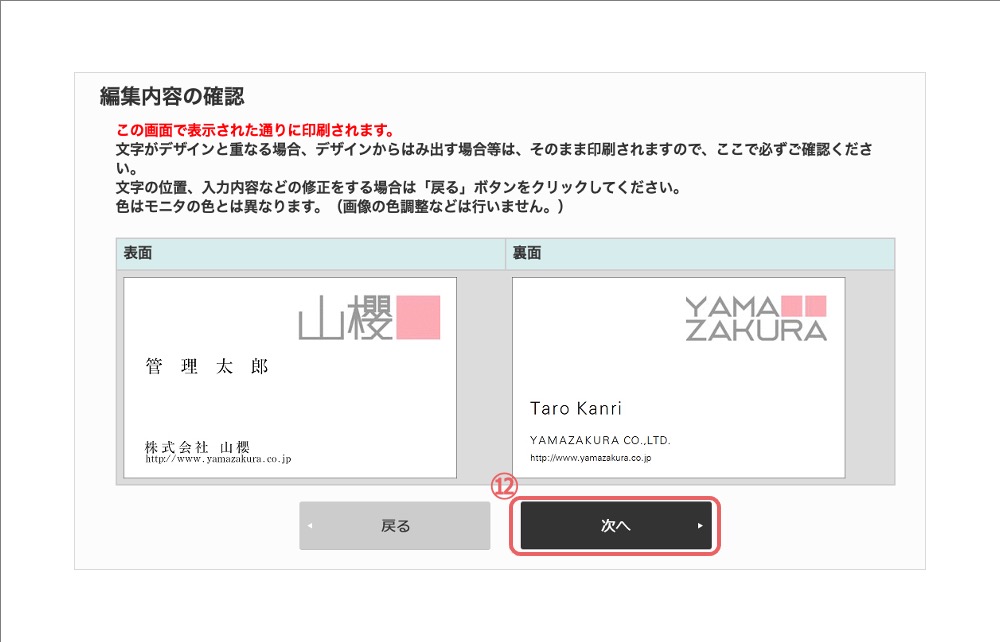The image size is (1000, 642).
Task: Click the circled number 12 marker
Action: [x=504, y=486]
